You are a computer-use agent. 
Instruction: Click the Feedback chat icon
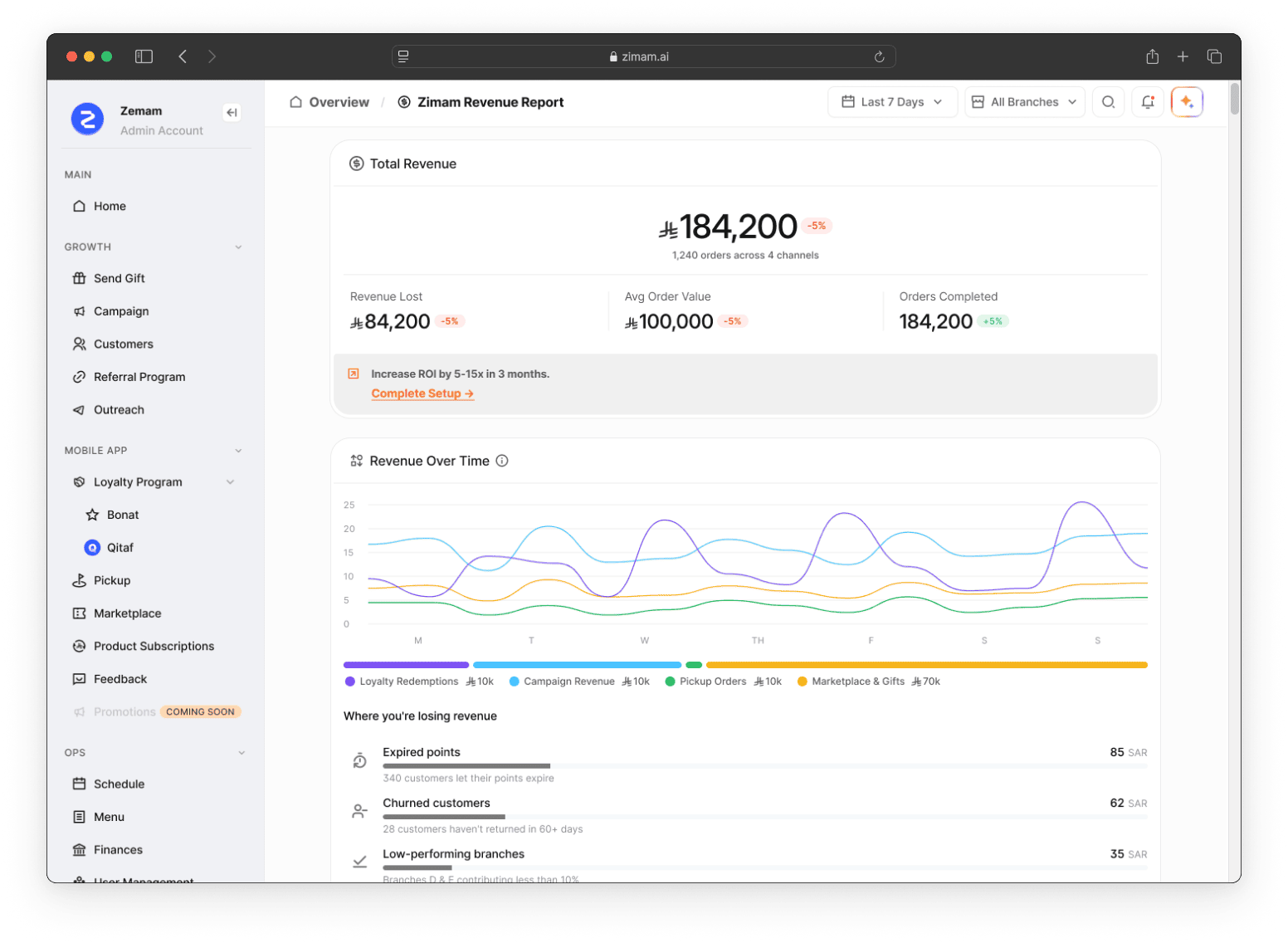click(80, 679)
